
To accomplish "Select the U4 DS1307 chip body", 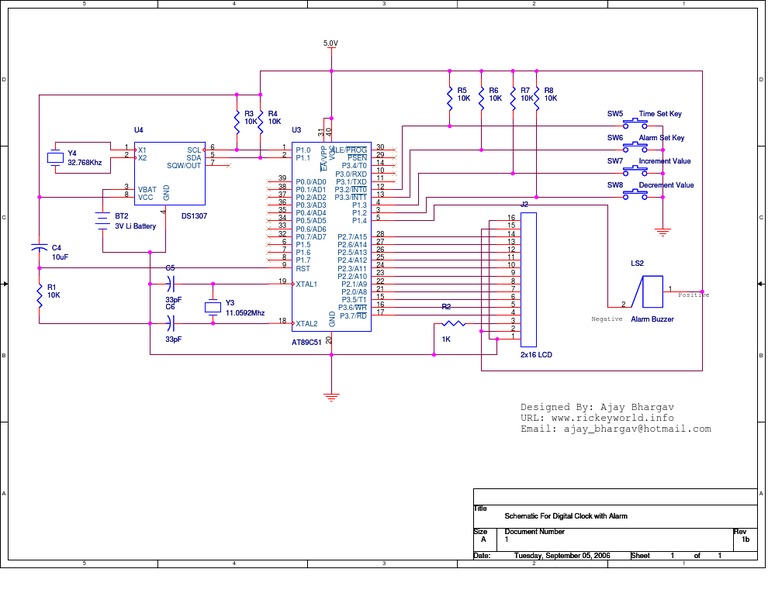I will [x=169, y=173].
